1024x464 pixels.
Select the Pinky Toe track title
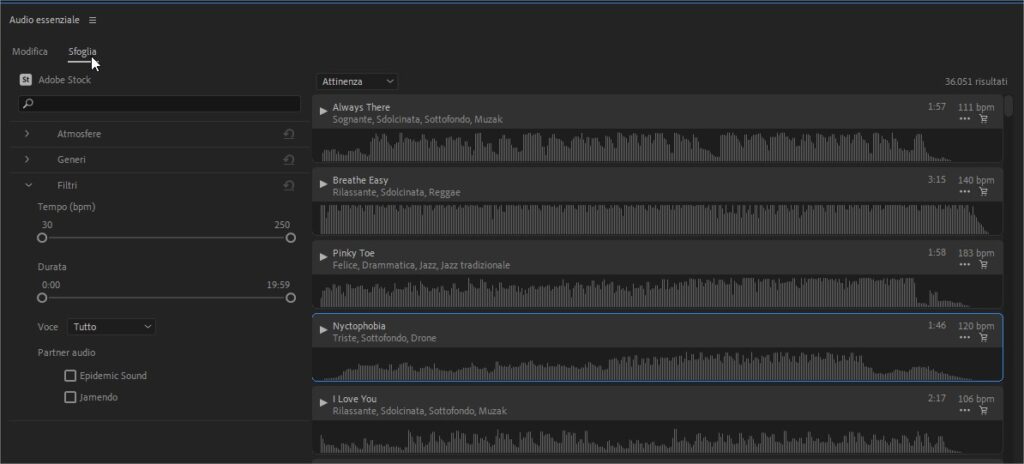click(353, 253)
